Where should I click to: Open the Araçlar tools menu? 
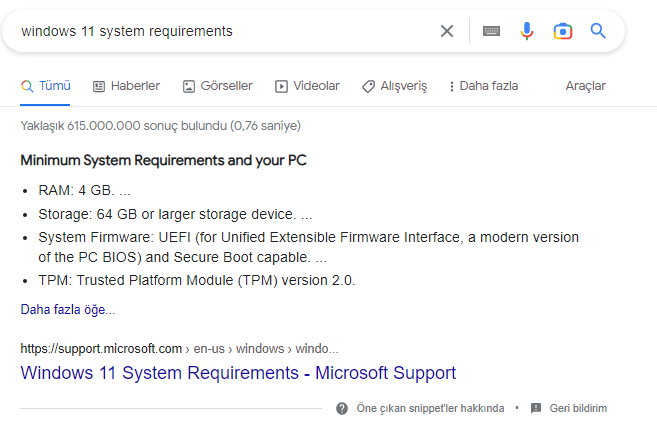pyautogui.click(x=585, y=86)
